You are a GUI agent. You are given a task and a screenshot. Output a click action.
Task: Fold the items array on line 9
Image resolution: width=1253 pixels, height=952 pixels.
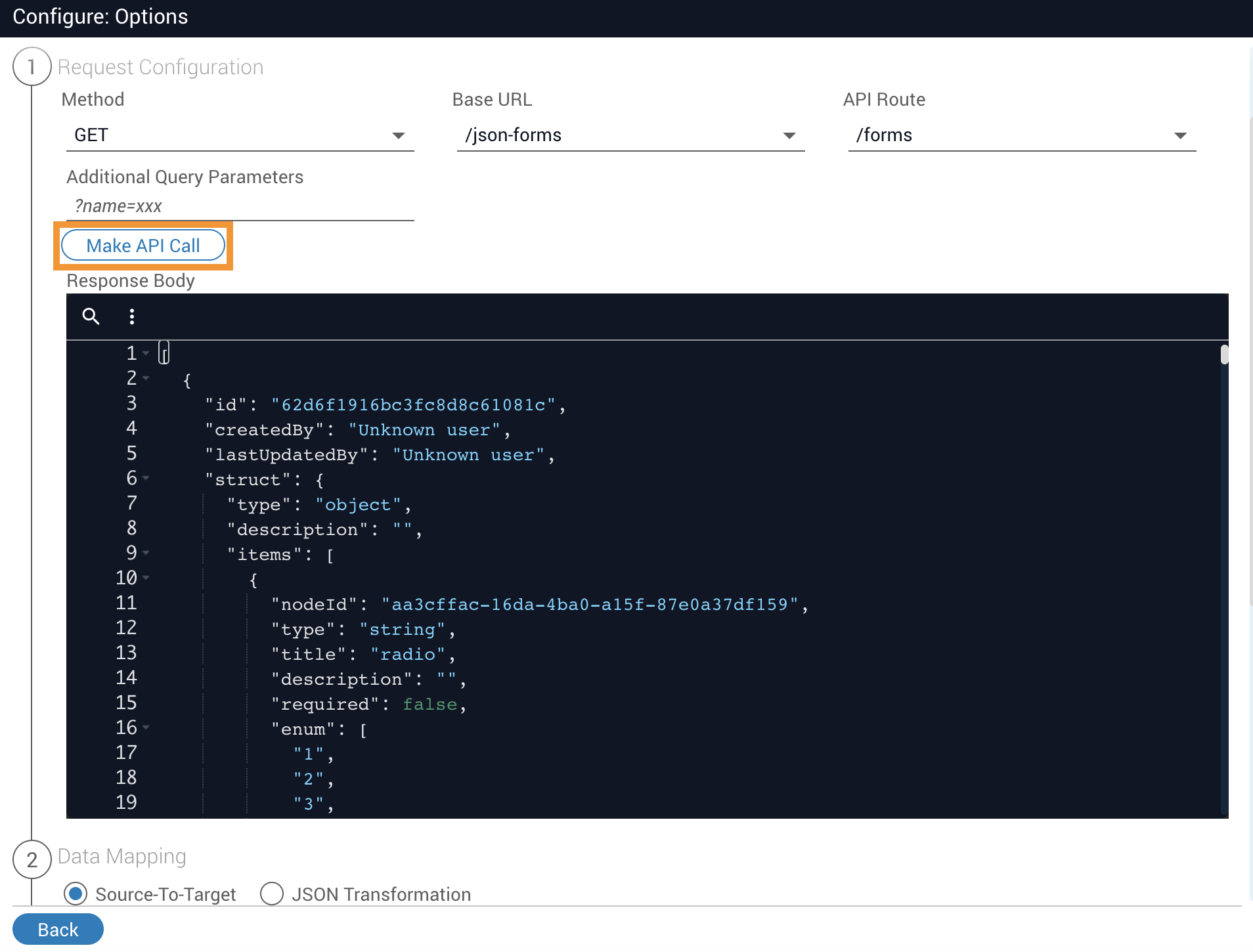click(x=146, y=553)
